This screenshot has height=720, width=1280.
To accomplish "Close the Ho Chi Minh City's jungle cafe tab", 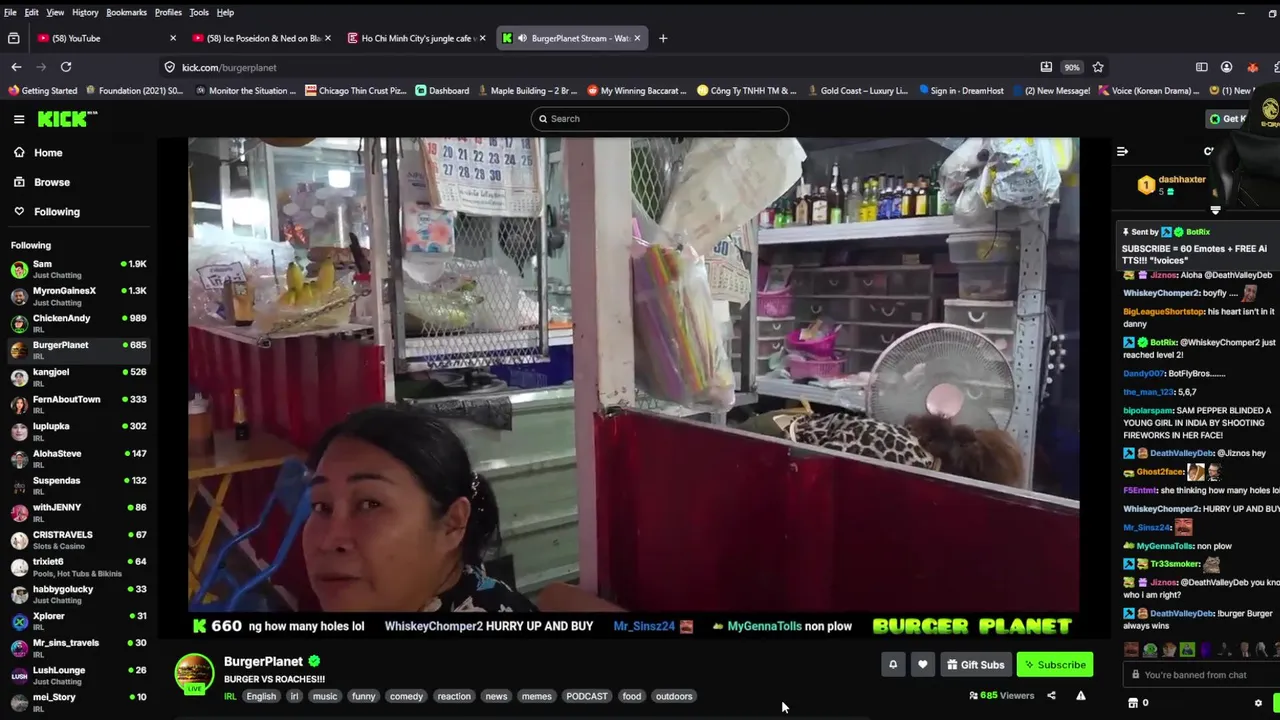I will [482, 38].
